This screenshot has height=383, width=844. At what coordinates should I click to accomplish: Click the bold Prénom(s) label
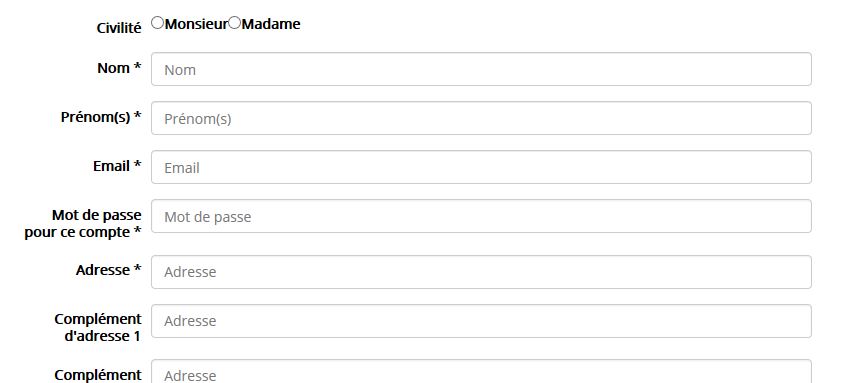[96, 117]
